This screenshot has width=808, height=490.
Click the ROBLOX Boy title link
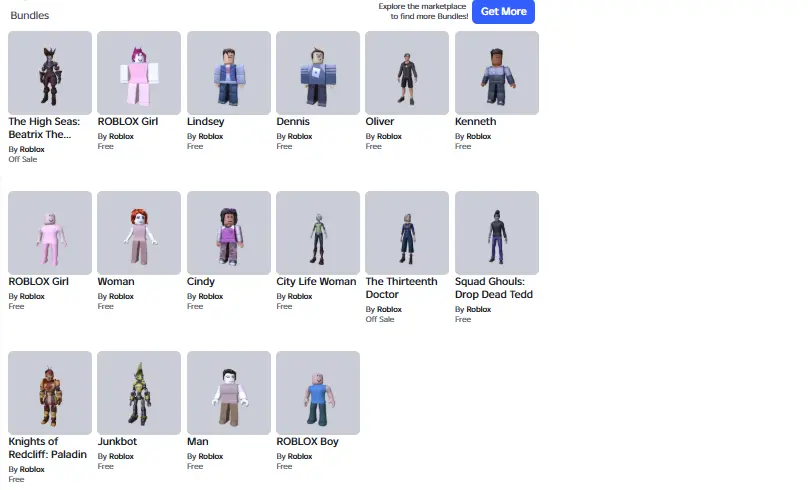click(x=308, y=442)
